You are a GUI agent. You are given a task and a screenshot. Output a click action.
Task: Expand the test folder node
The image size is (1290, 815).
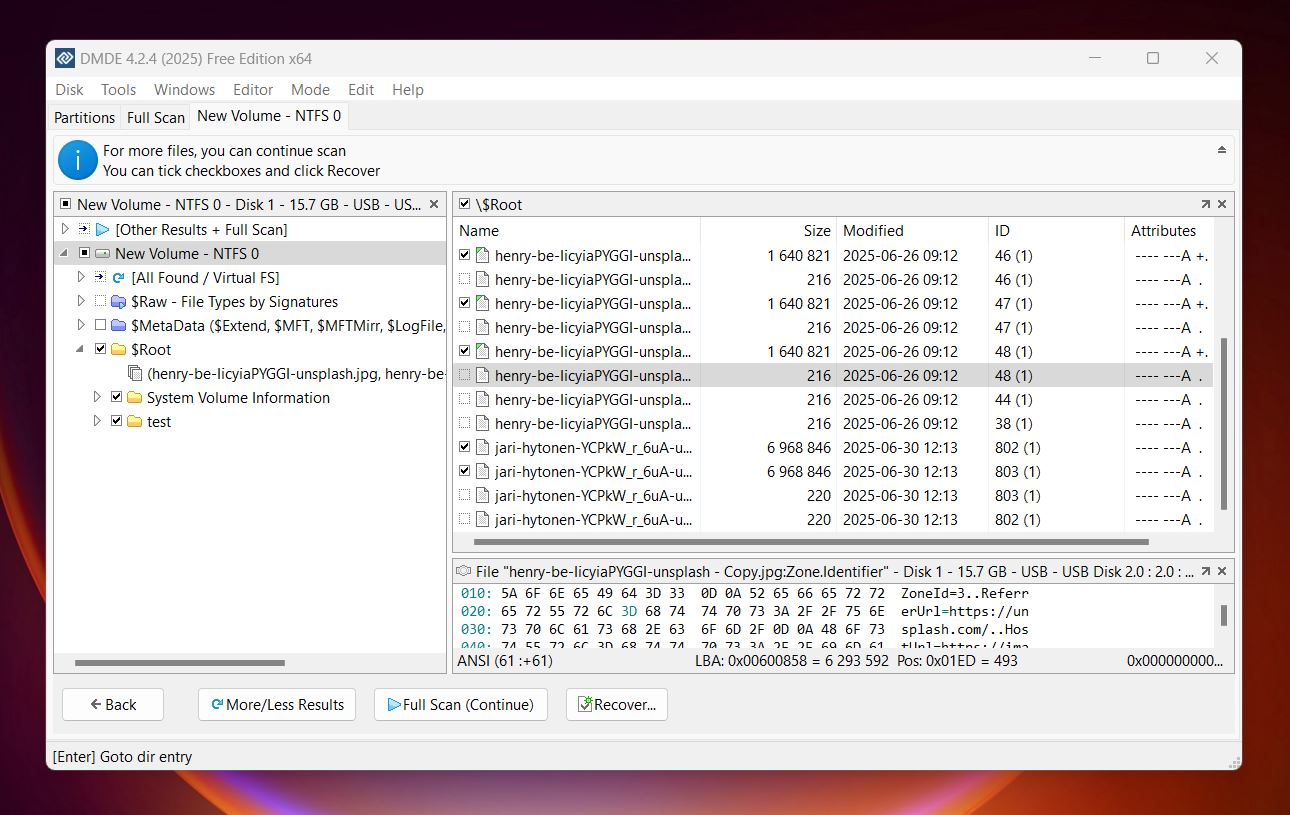tap(98, 421)
